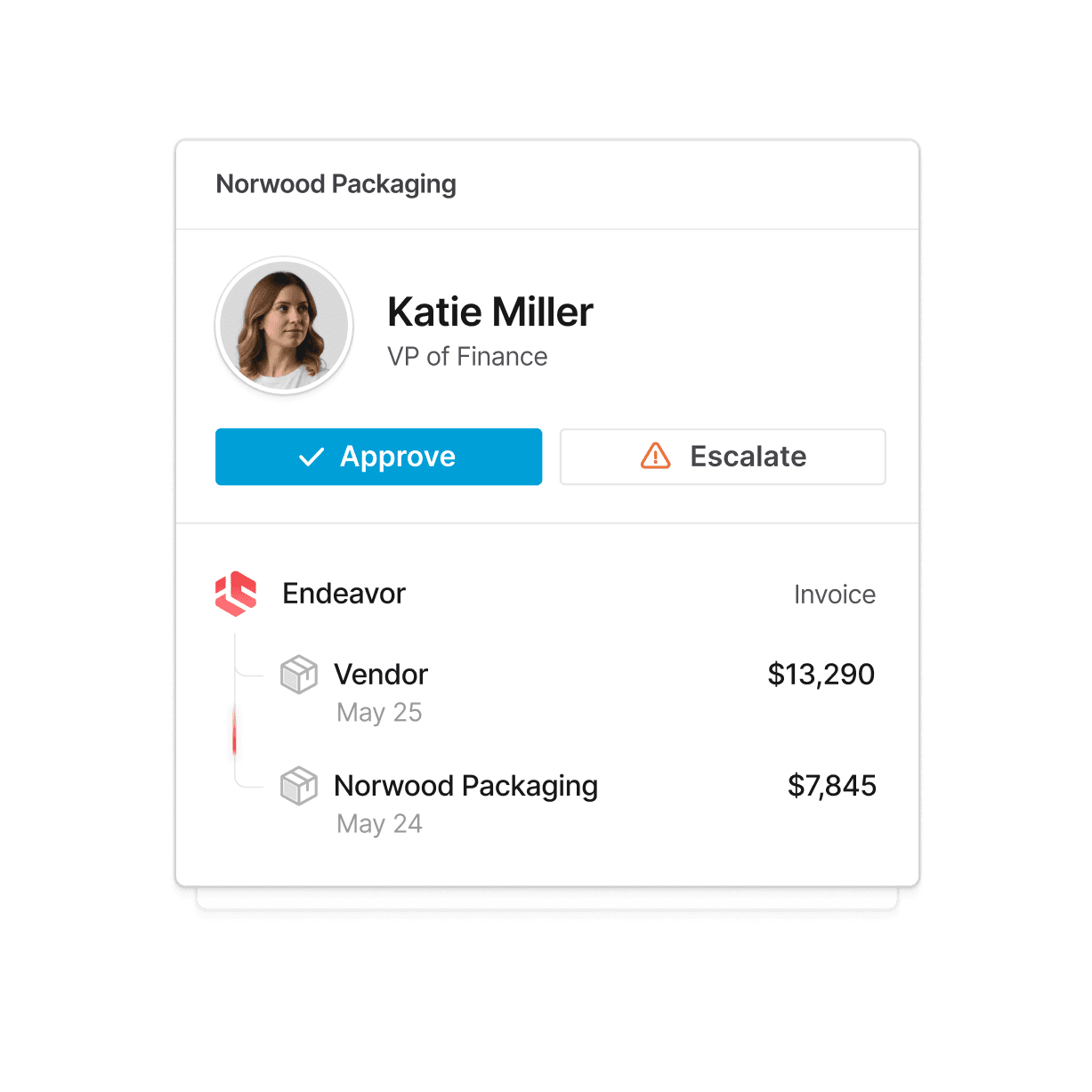
Task: Open Katie Miller's profile photo
Action: tap(284, 326)
